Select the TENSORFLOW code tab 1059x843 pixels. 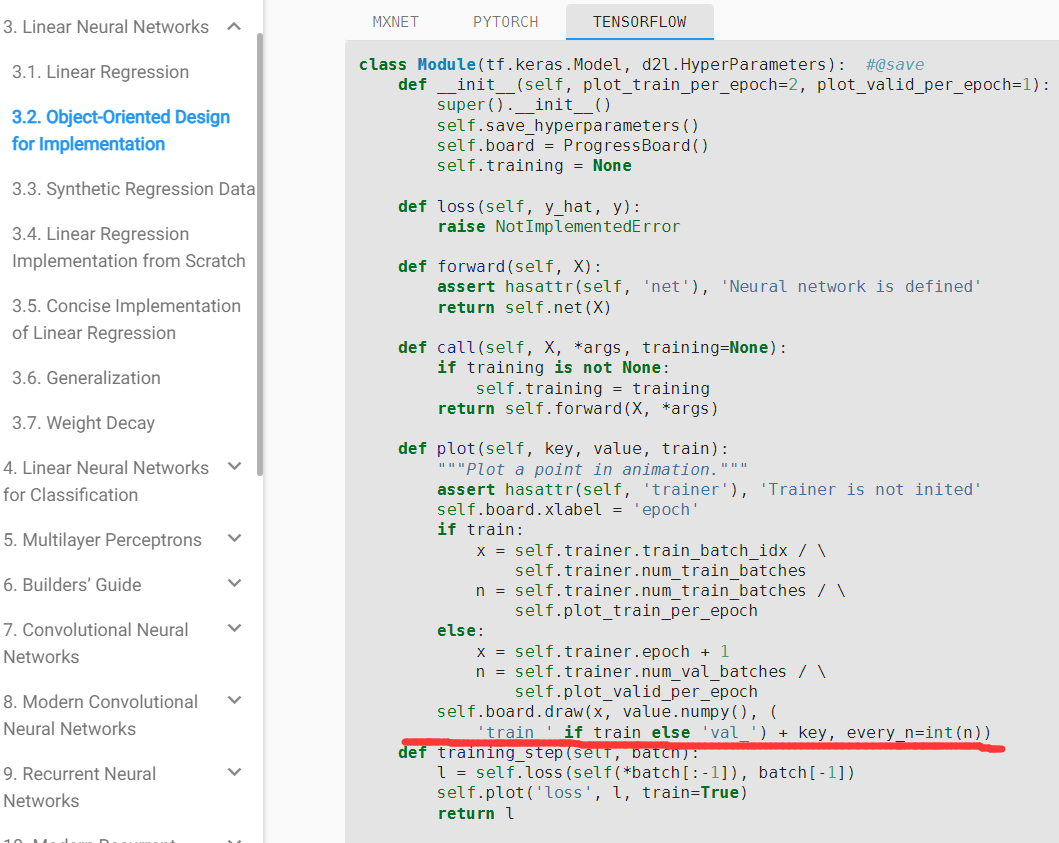tap(640, 22)
